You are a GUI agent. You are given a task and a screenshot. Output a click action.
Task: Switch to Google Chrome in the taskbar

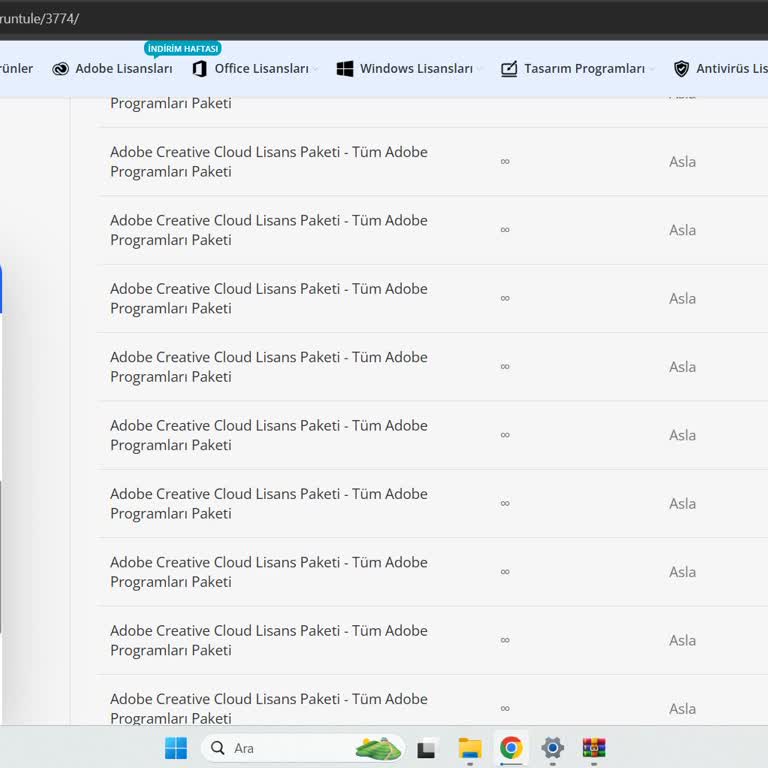point(511,748)
